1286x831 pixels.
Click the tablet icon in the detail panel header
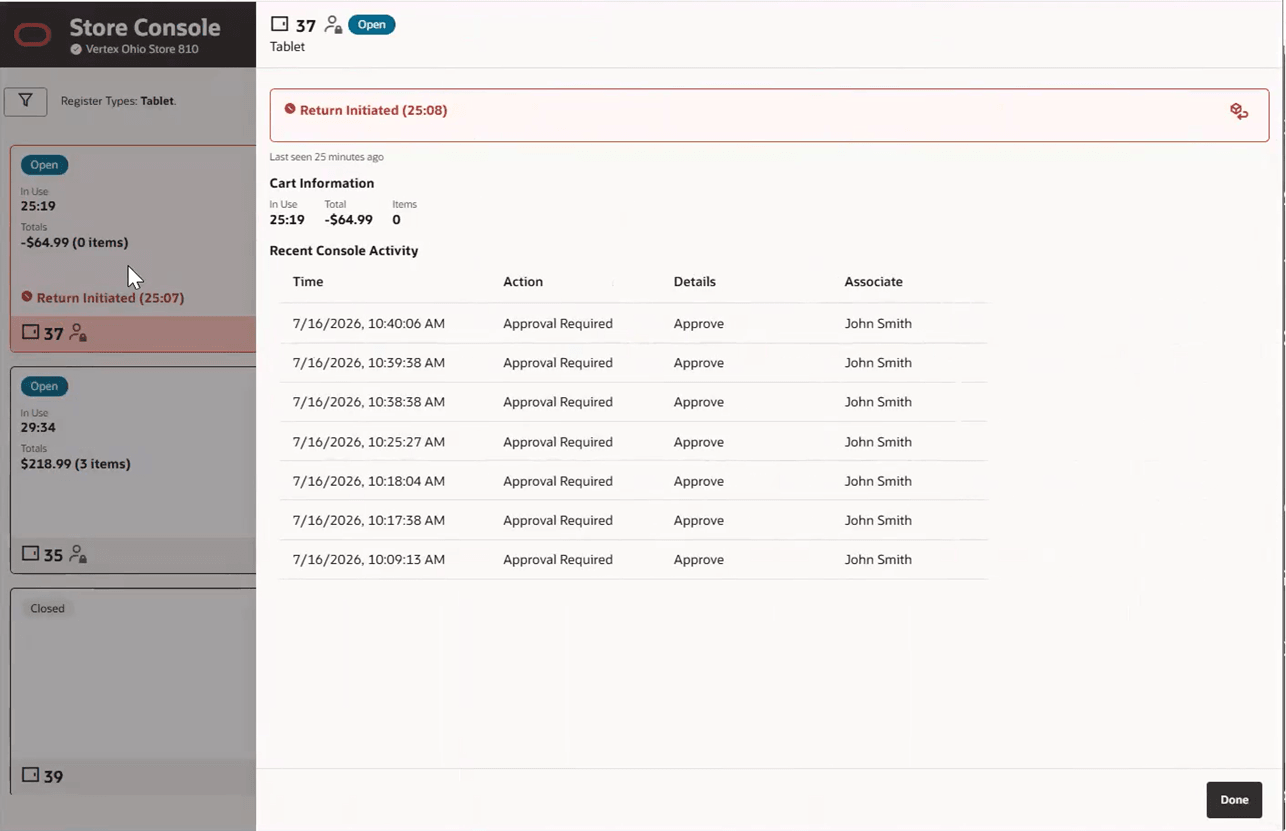(x=280, y=24)
